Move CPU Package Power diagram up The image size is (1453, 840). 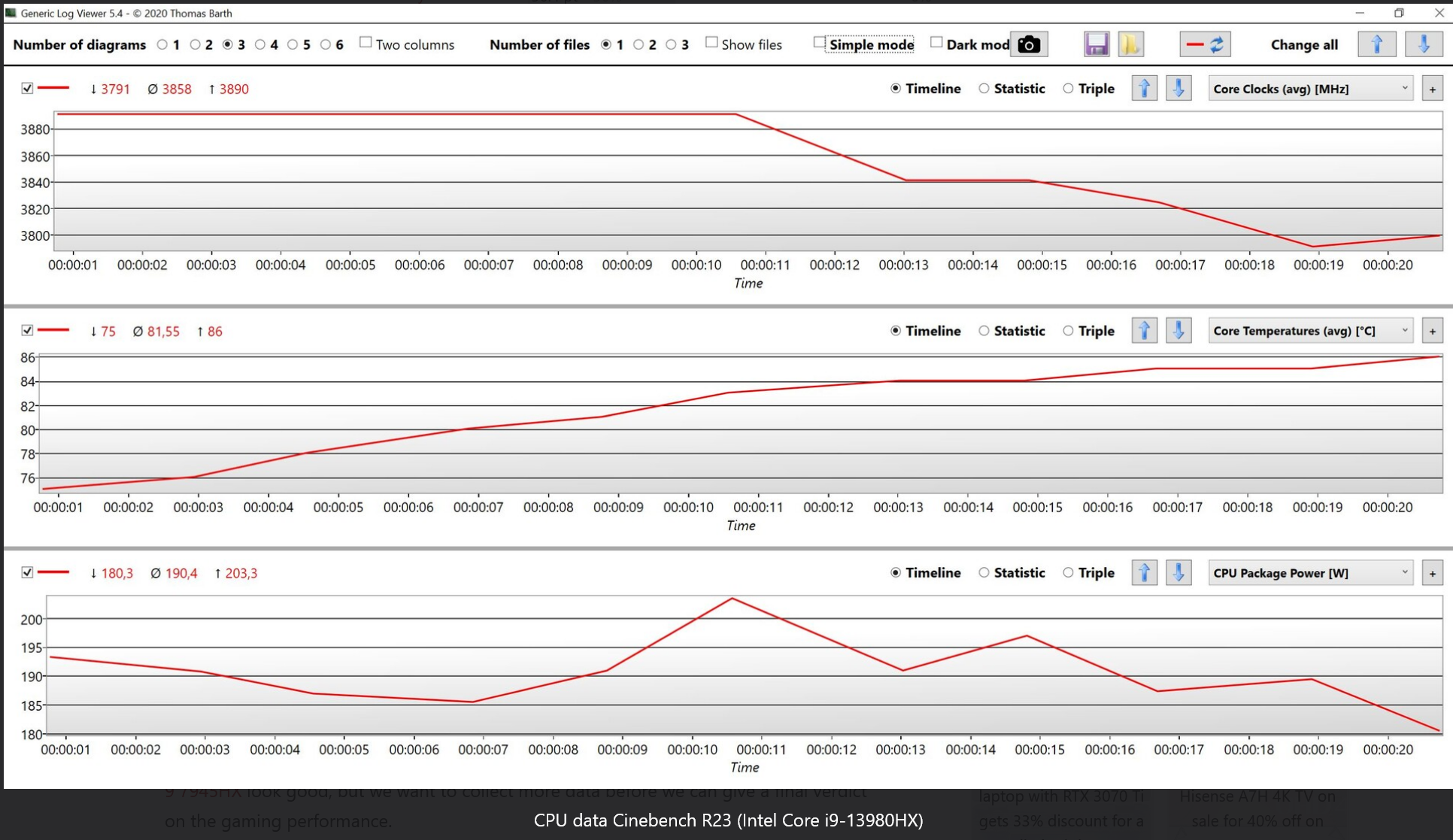1144,573
